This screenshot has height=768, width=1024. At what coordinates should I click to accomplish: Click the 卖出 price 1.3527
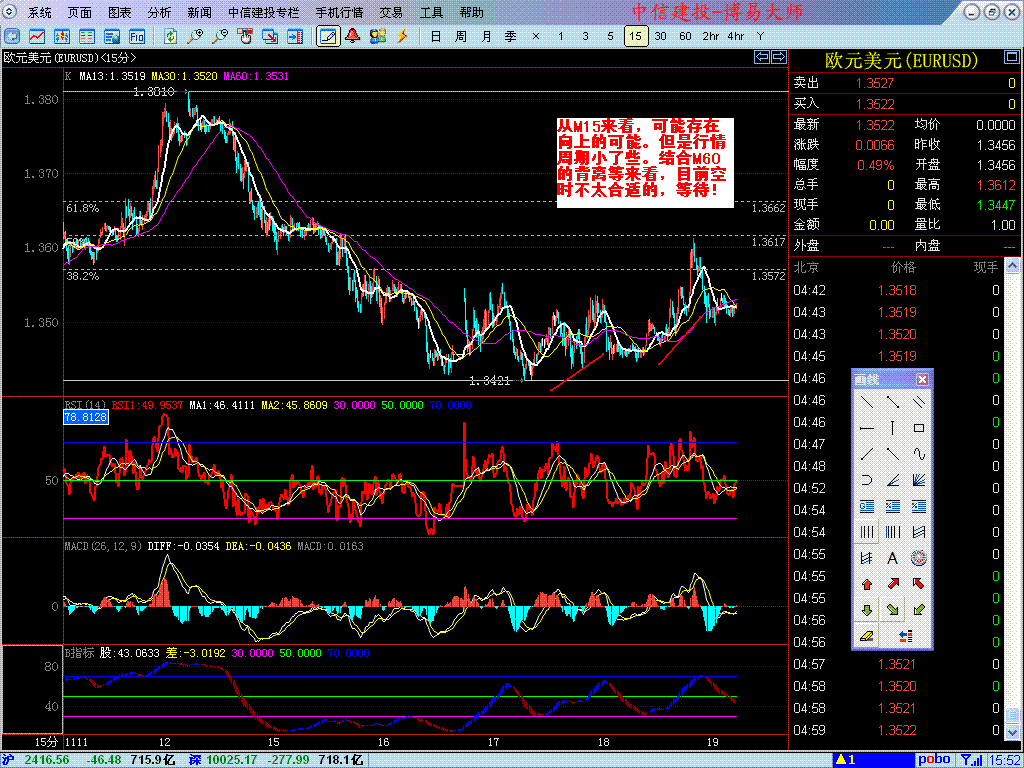pos(875,83)
